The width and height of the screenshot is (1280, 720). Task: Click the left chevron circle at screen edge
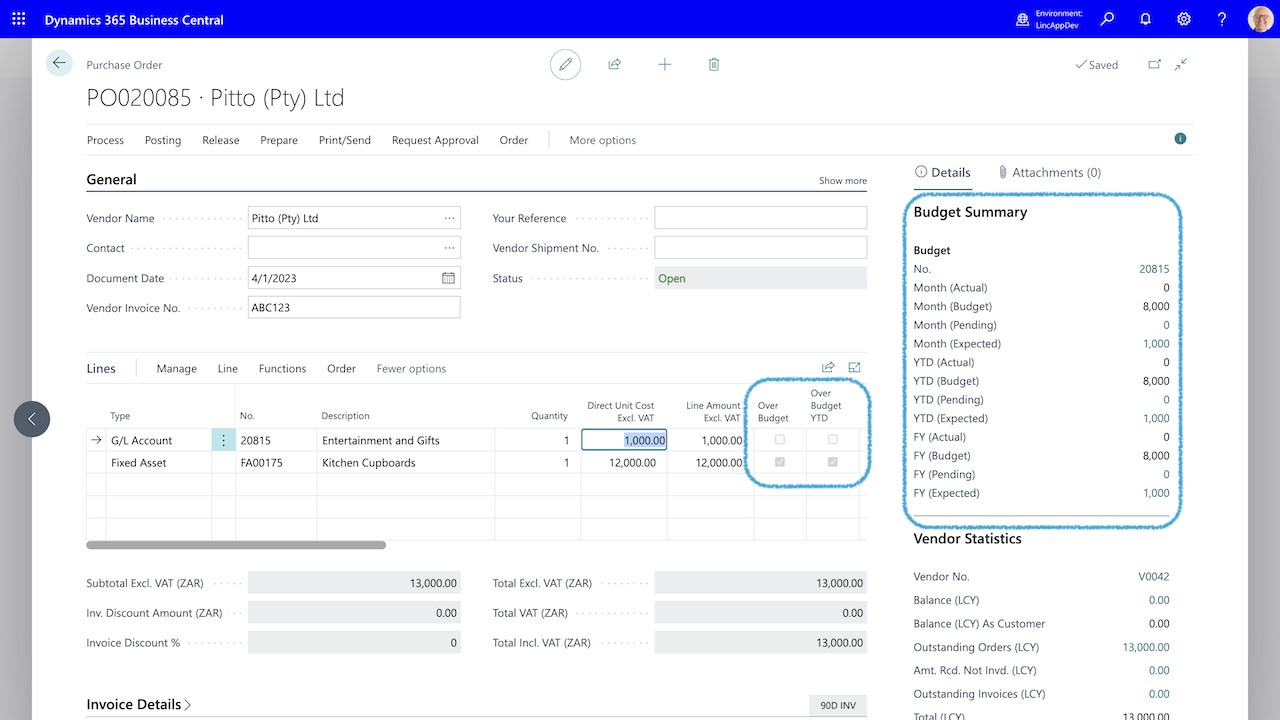click(32, 419)
